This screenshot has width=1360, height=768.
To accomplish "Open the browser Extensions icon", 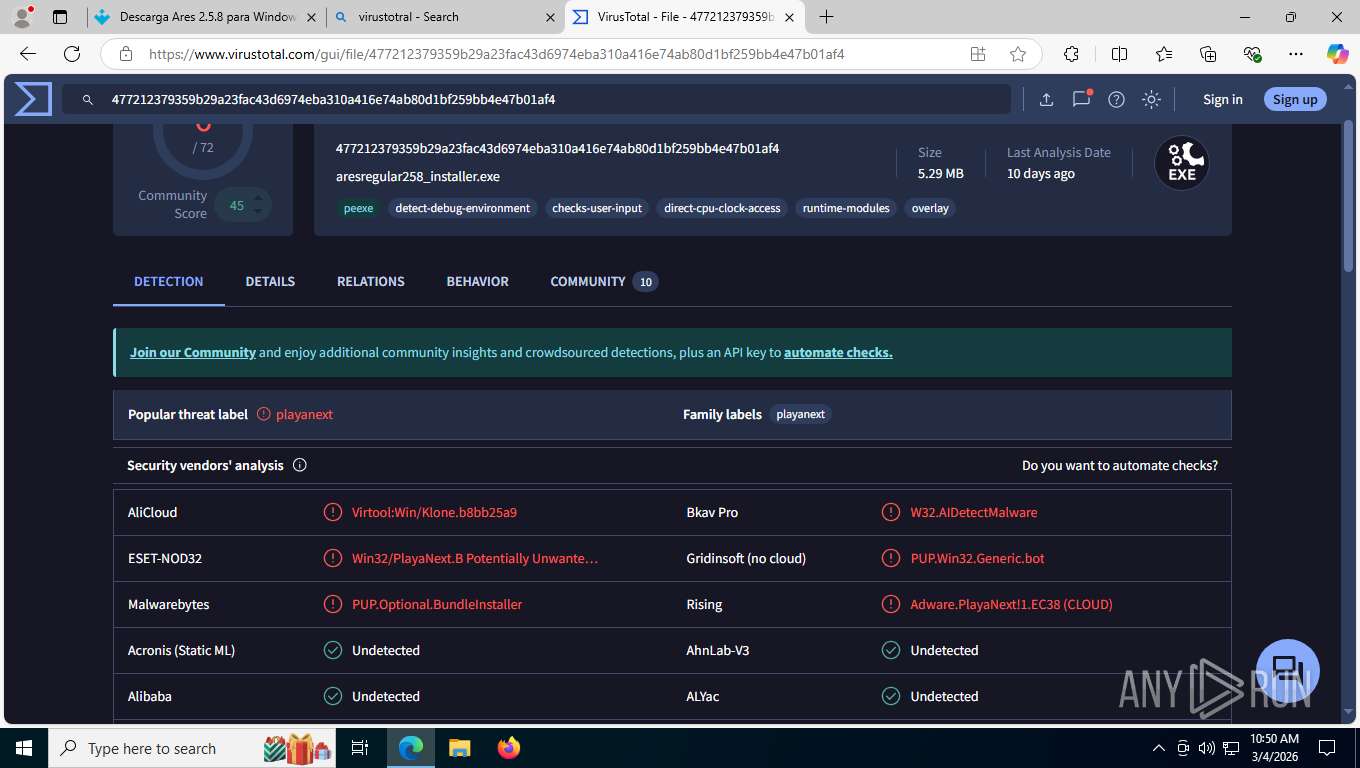I will (1071, 54).
